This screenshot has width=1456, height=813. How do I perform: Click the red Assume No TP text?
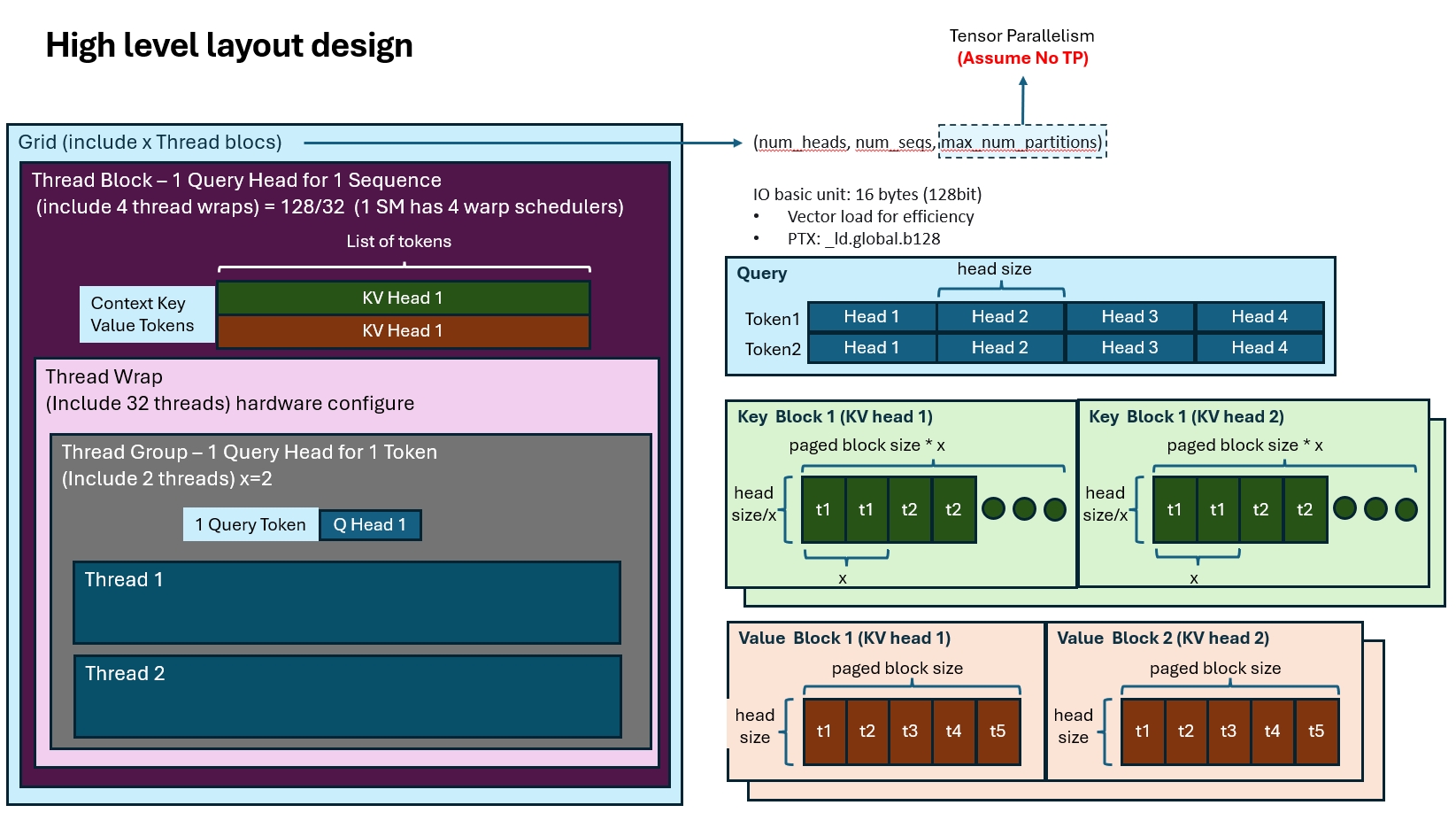[x=1022, y=58]
